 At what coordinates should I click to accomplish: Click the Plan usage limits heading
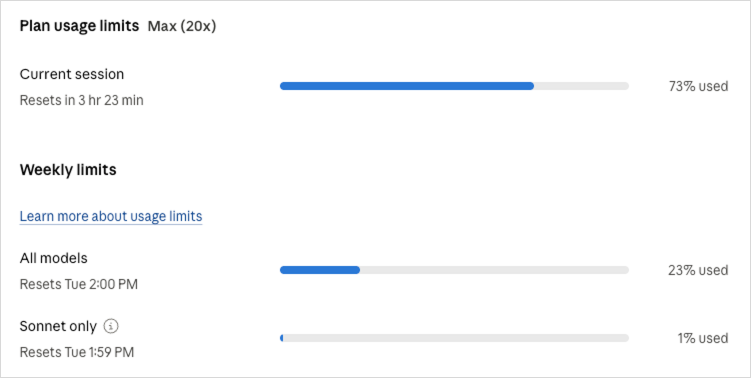pos(80,26)
